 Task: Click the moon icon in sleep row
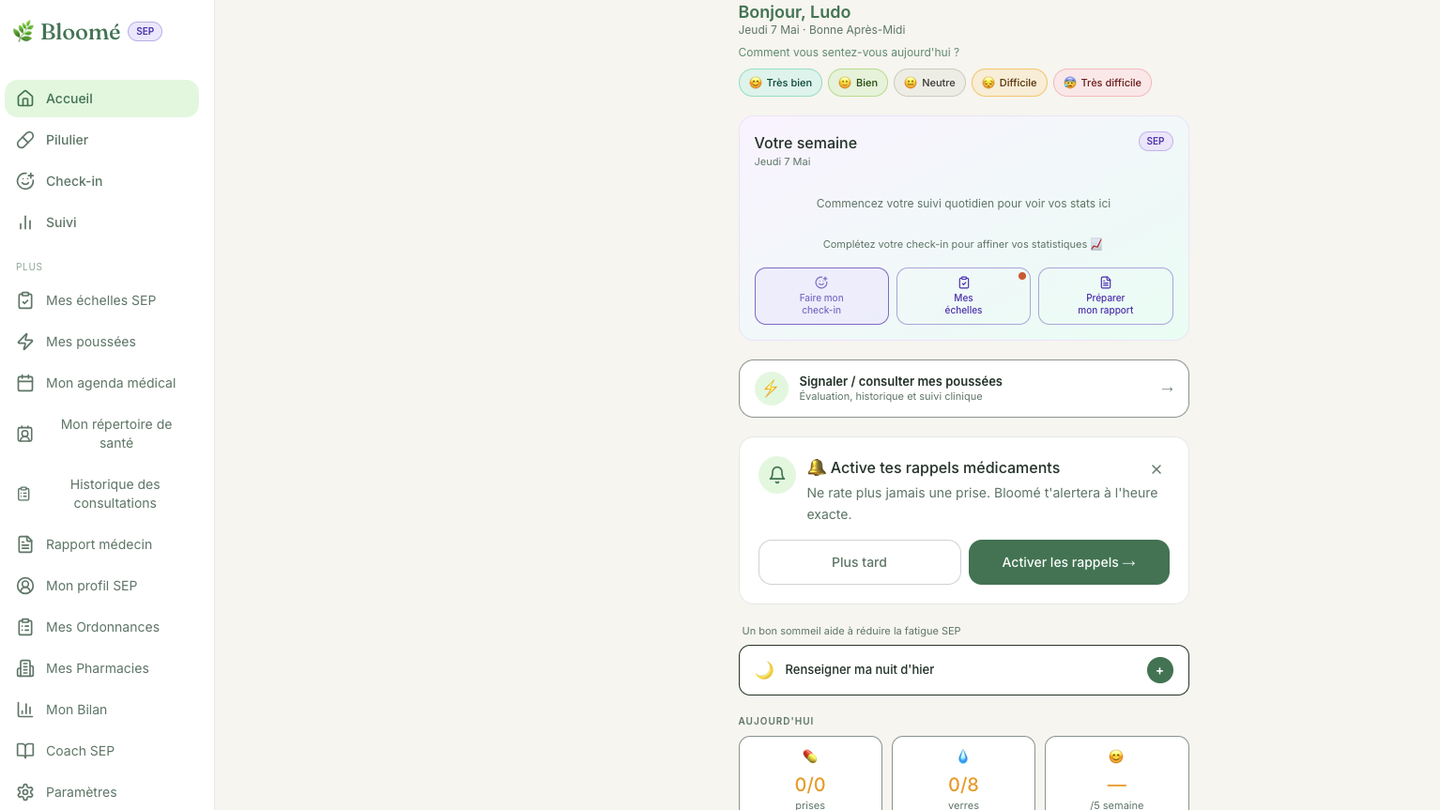[x=764, y=670]
